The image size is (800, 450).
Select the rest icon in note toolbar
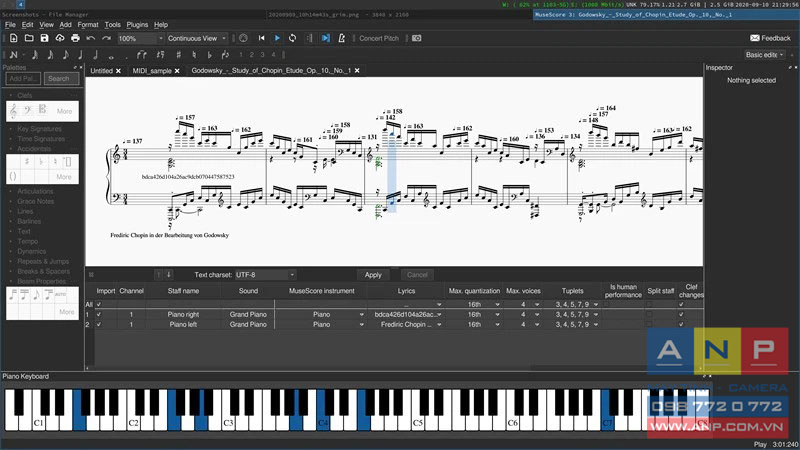(x=161, y=55)
